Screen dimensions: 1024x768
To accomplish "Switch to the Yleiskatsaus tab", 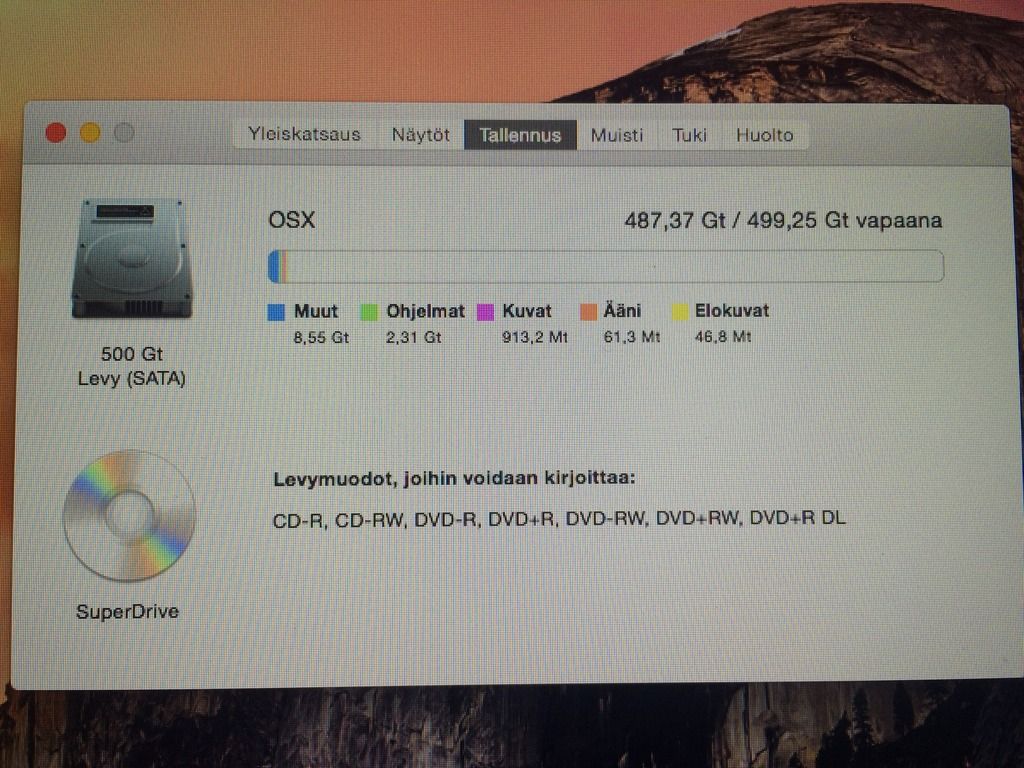I will [304, 135].
